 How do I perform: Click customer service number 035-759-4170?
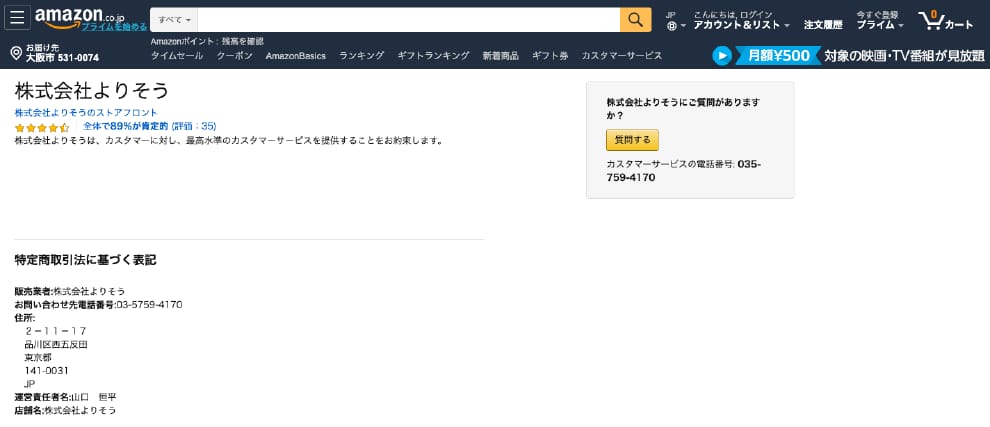click(x=686, y=171)
